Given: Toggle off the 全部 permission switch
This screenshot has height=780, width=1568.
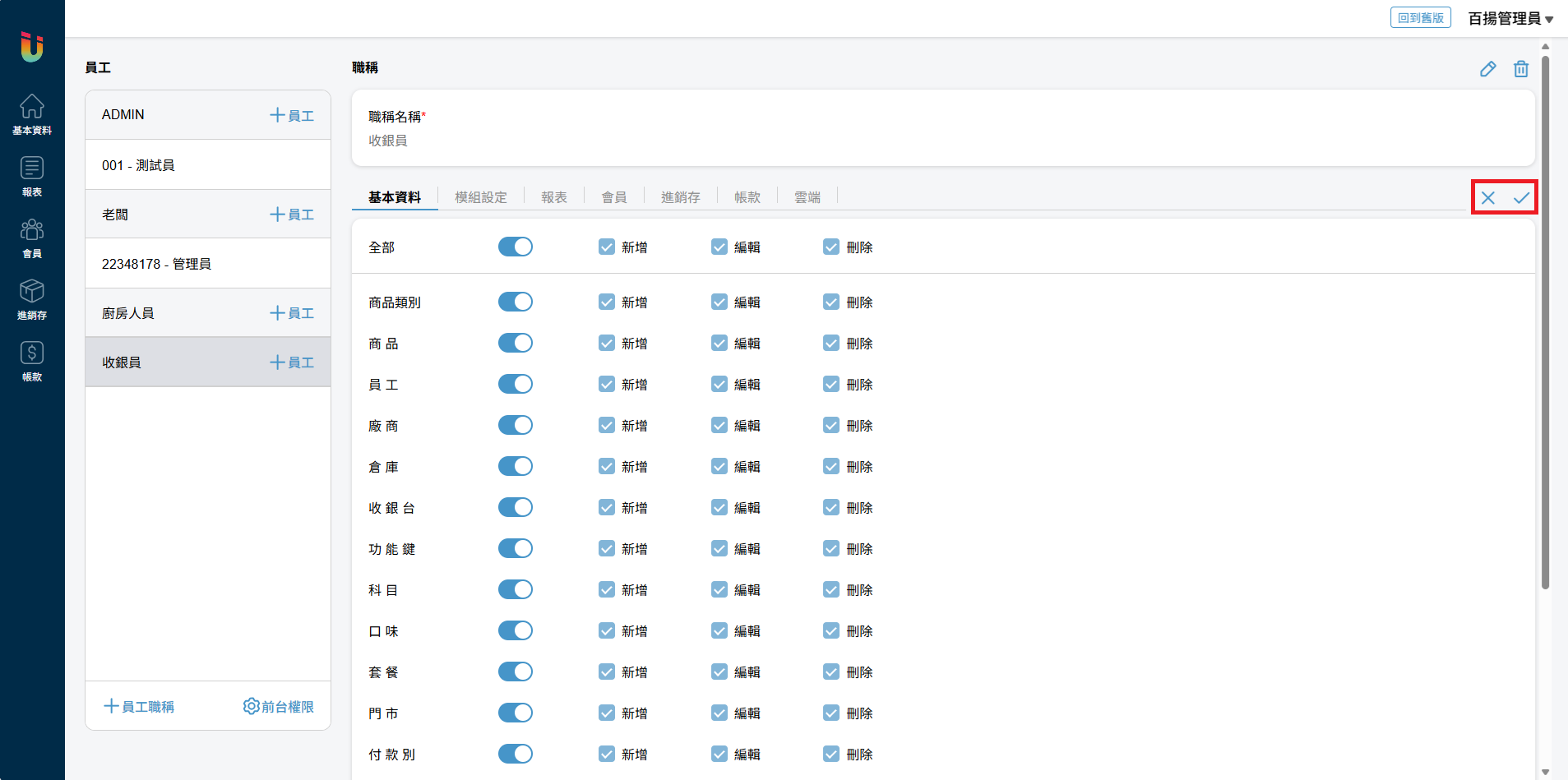Looking at the screenshot, I should (516, 247).
